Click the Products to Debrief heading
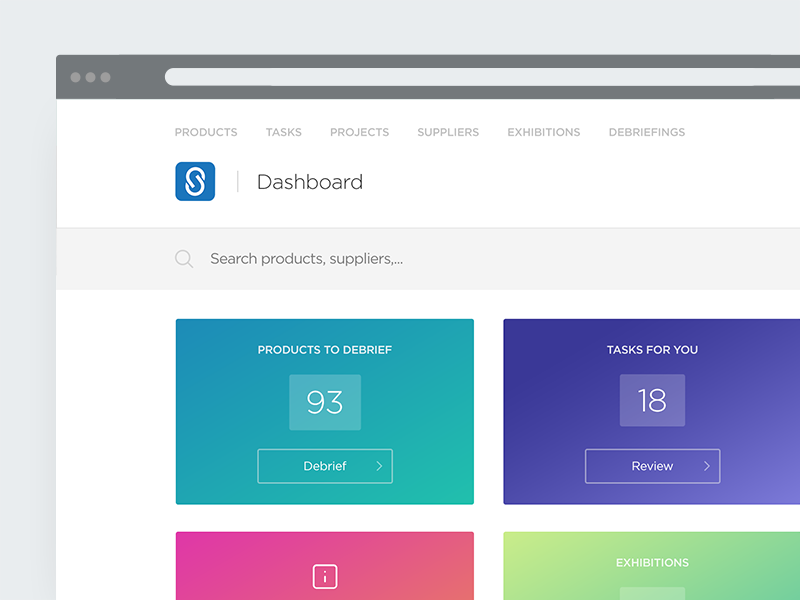 [x=325, y=350]
